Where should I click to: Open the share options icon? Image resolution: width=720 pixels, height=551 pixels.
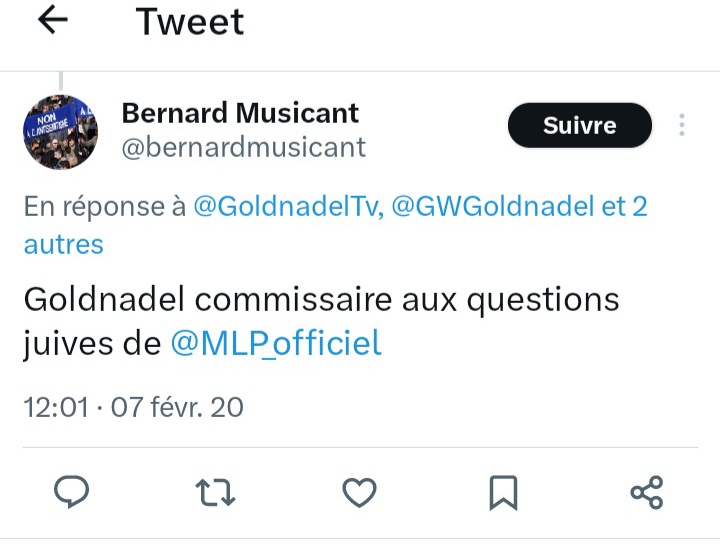[647, 491]
